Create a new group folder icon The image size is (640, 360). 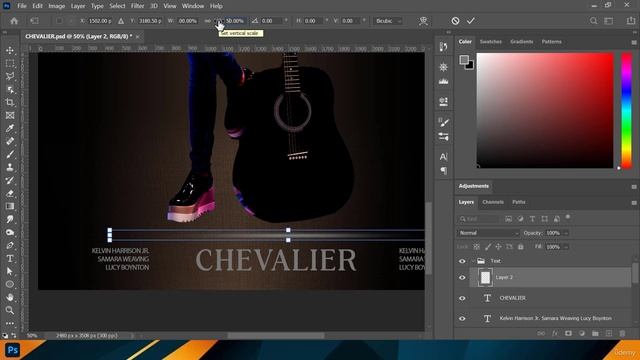595,333
